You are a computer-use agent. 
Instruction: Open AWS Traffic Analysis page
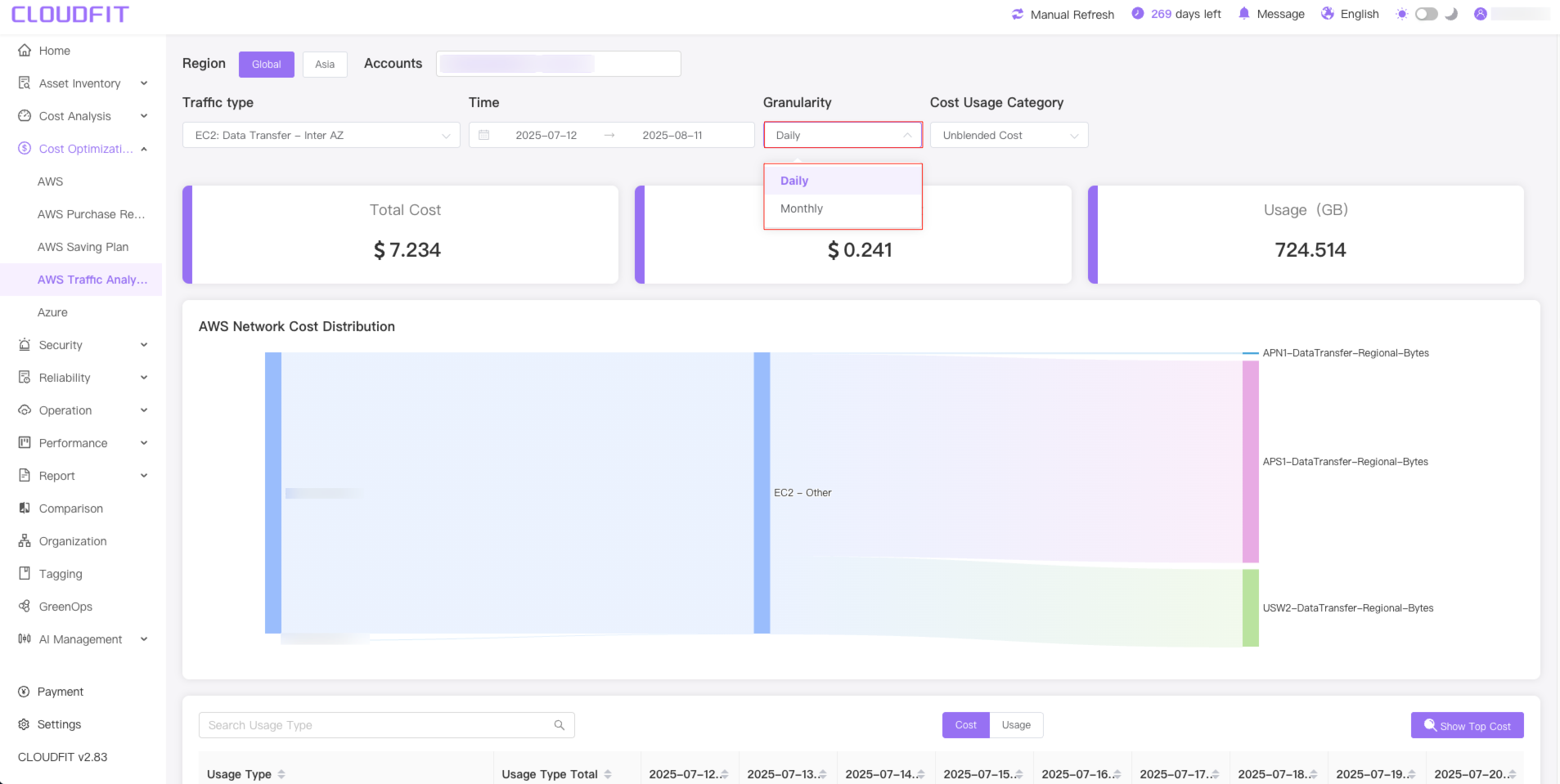(92, 280)
